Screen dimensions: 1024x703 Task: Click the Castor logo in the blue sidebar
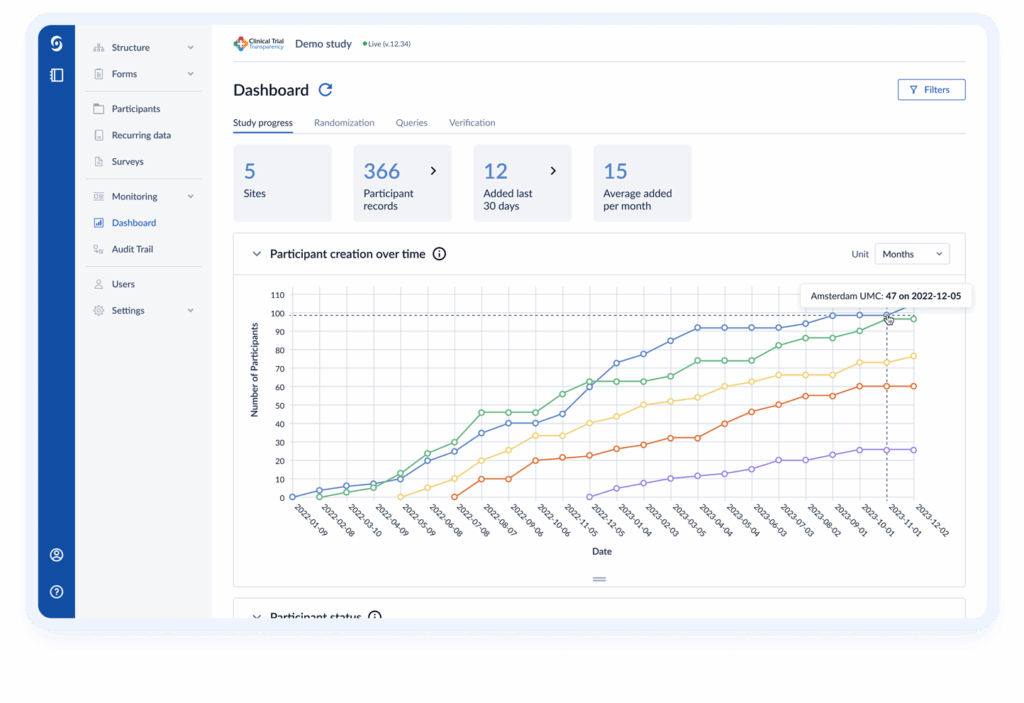point(56,44)
